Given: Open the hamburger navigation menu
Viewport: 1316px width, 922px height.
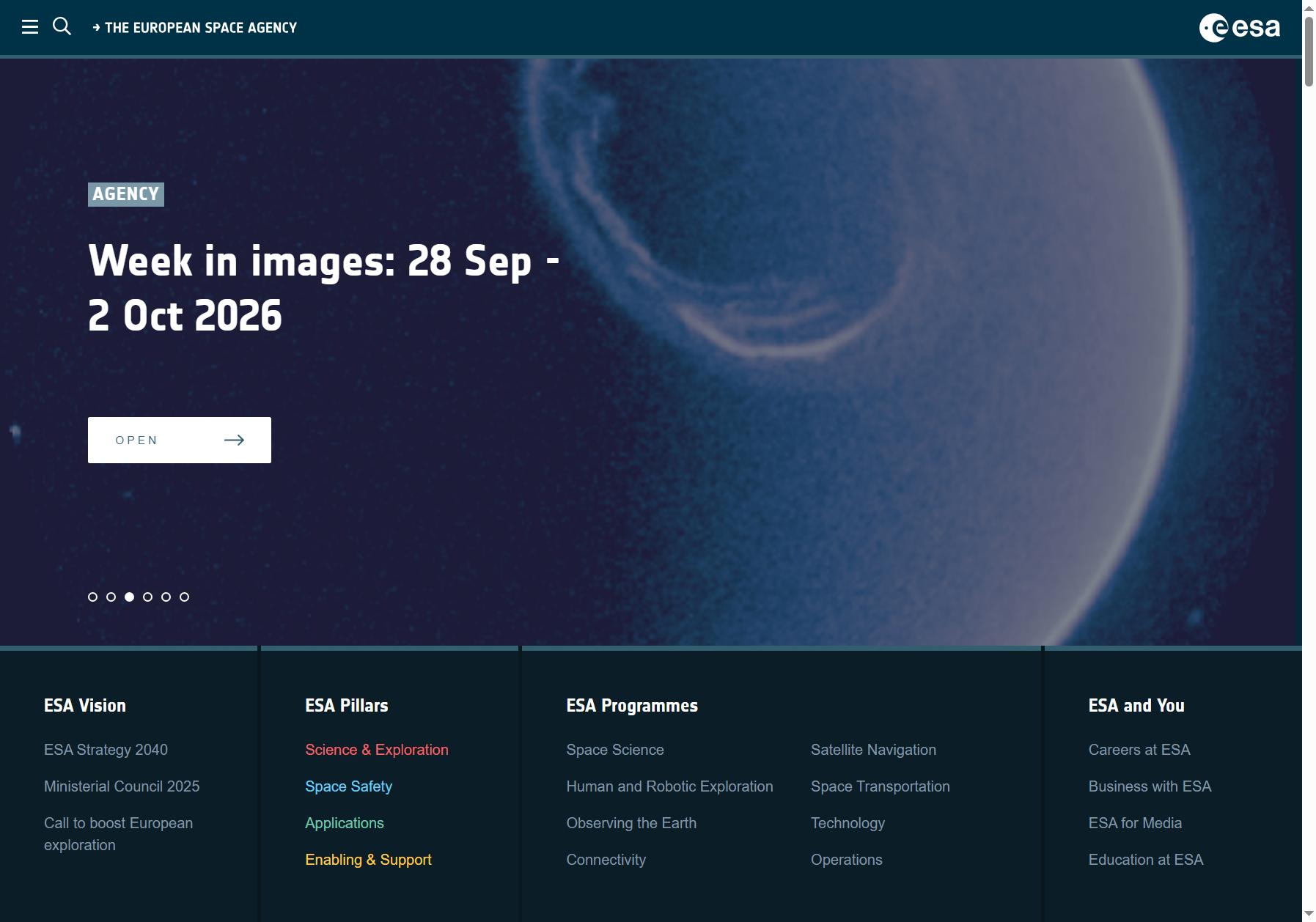Looking at the screenshot, I should click(30, 27).
